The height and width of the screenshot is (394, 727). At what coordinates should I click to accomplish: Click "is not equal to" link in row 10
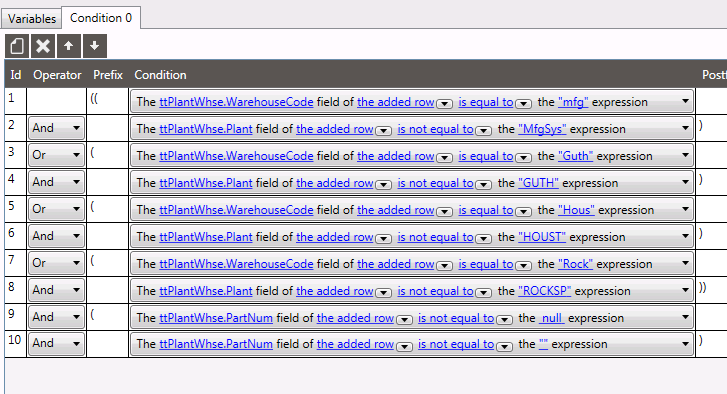click(456, 344)
